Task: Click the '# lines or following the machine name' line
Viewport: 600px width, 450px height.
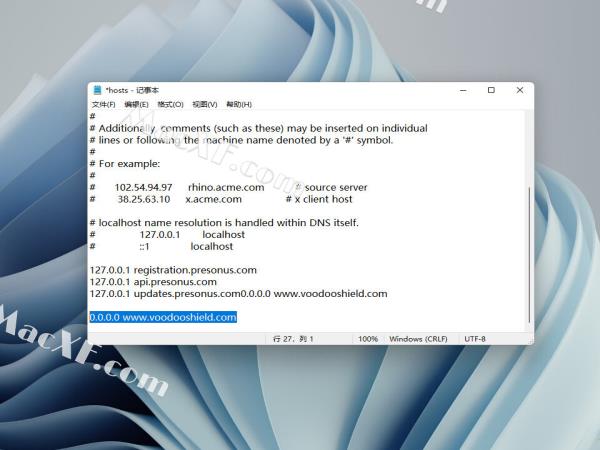Action: (241, 140)
